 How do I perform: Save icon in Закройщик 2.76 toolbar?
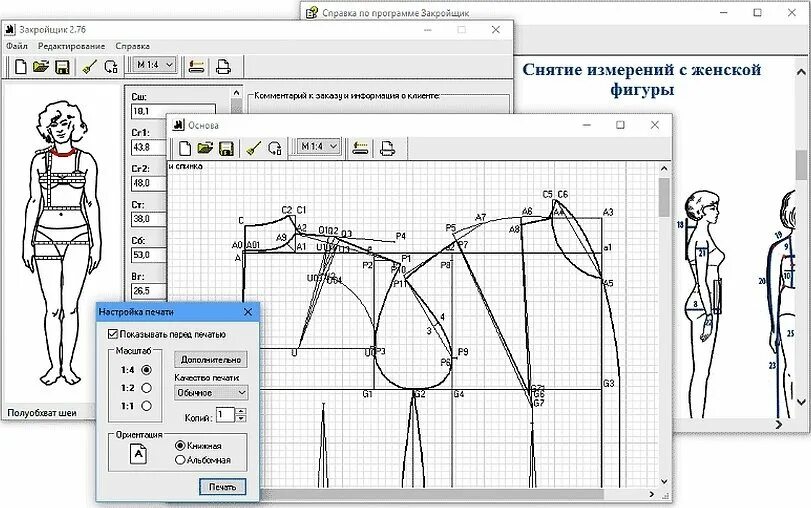(x=62, y=67)
